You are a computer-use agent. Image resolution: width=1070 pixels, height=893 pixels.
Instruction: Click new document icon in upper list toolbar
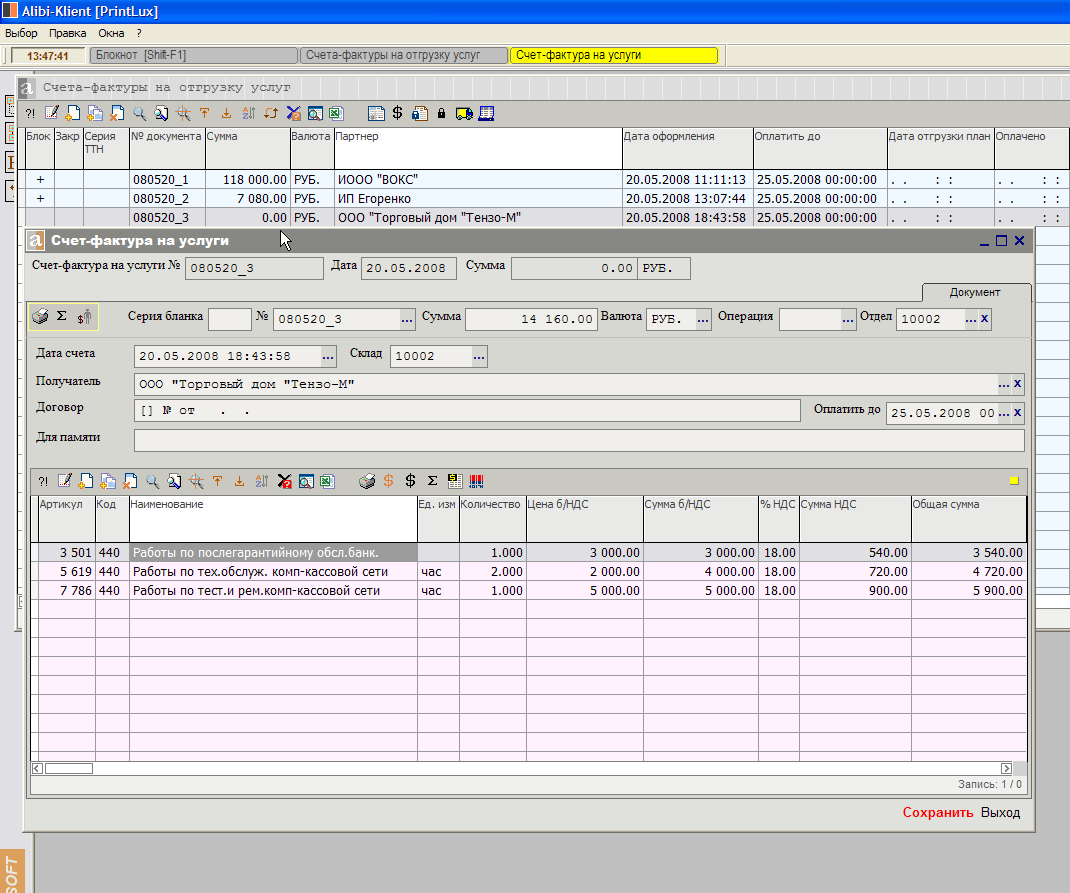(73, 113)
